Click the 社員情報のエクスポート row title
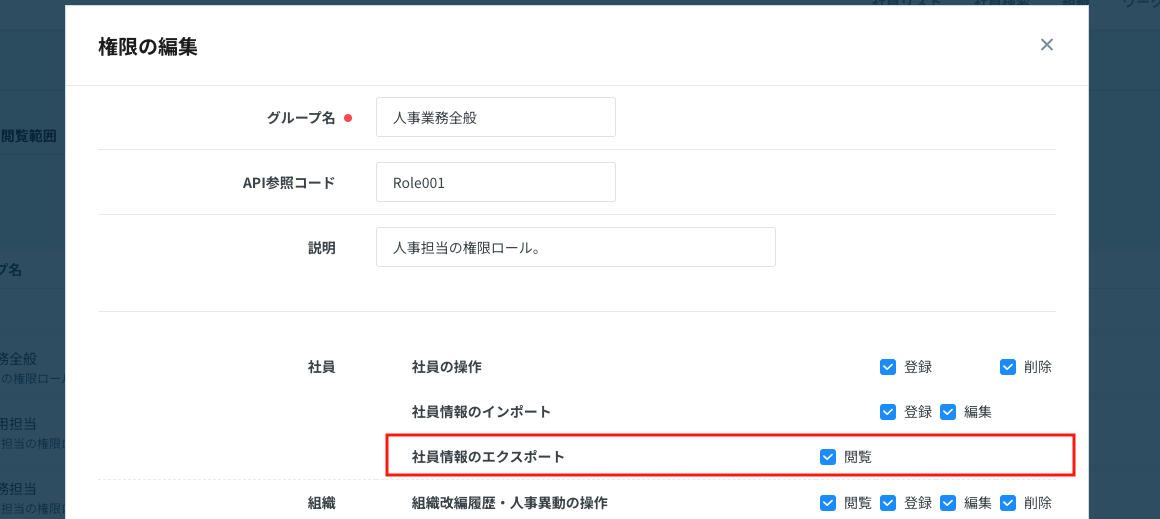The height and width of the screenshot is (519, 1160). pos(488,457)
